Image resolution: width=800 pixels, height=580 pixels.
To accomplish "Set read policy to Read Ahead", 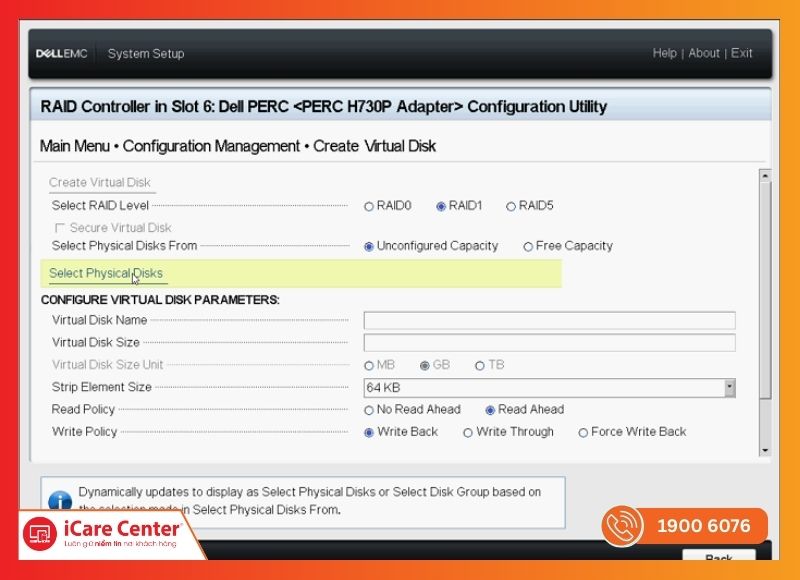I will tap(490, 410).
